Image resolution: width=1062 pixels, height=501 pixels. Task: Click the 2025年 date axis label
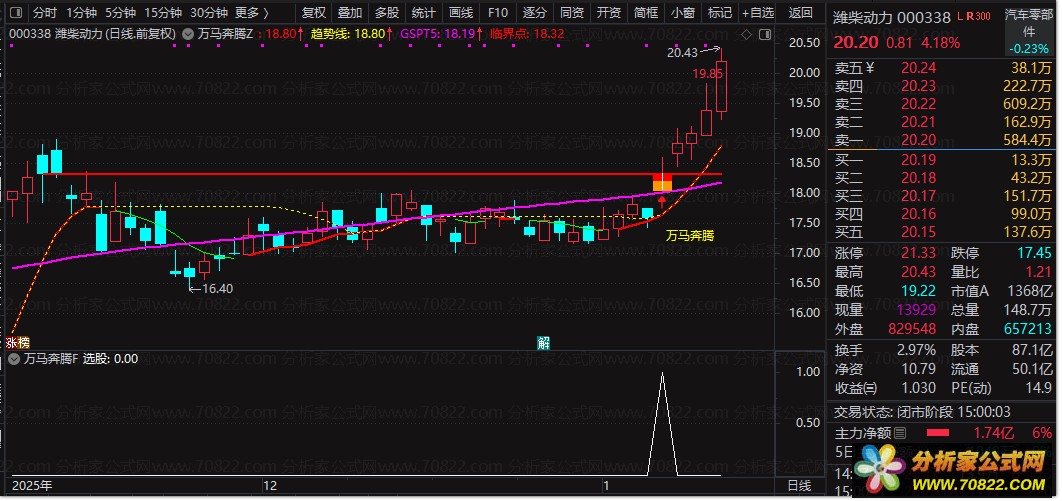coord(33,485)
